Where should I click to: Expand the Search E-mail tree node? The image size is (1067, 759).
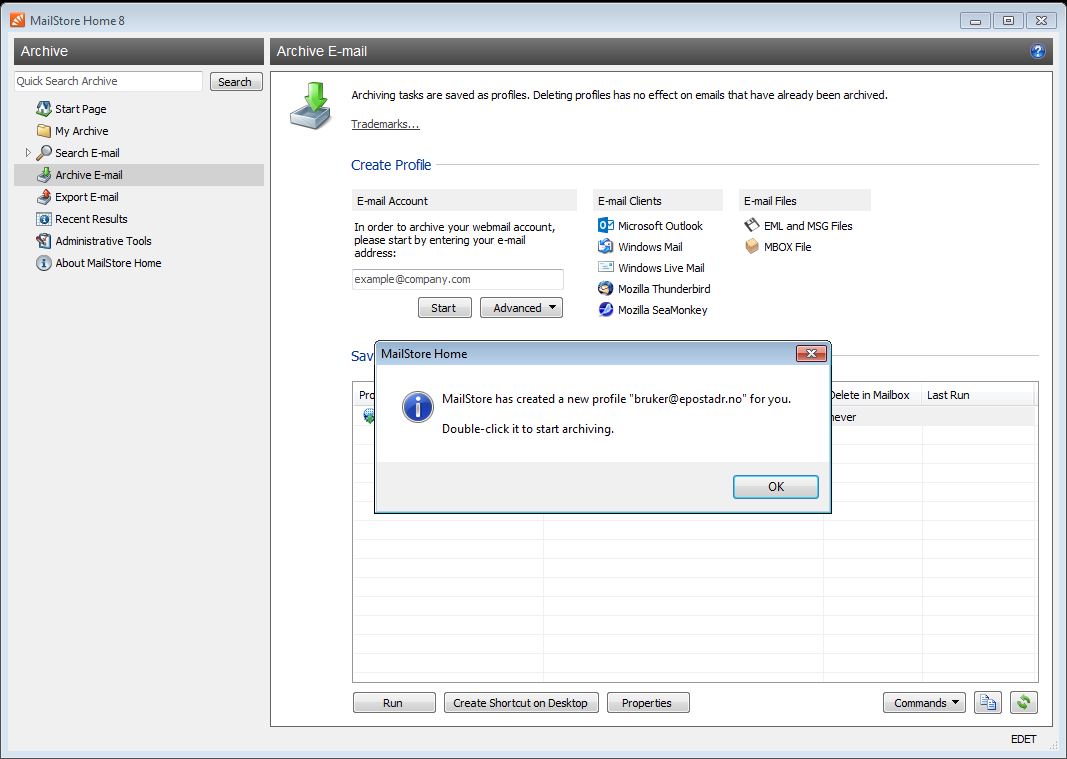tap(28, 152)
